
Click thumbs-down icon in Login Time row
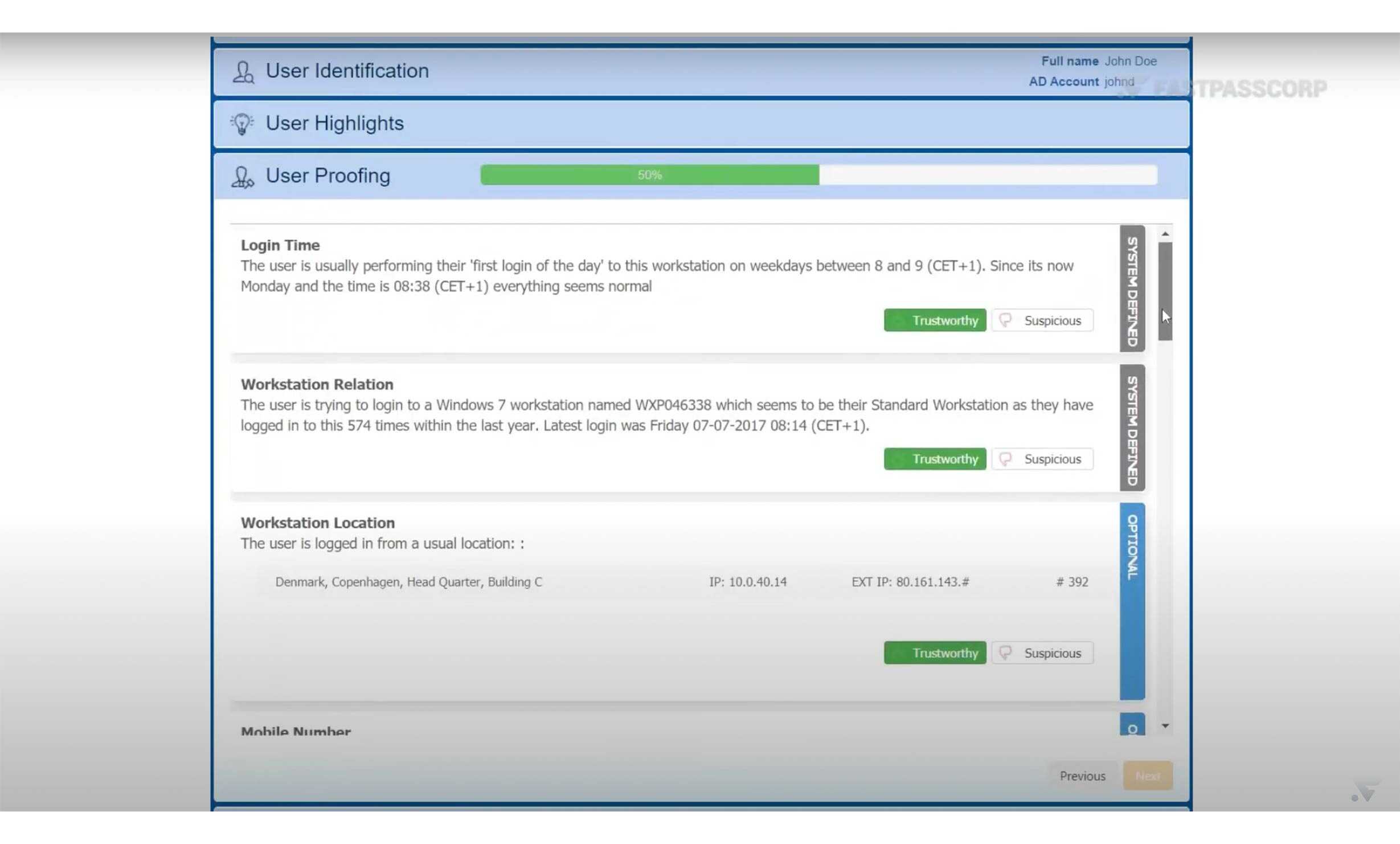pos(1005,320)
